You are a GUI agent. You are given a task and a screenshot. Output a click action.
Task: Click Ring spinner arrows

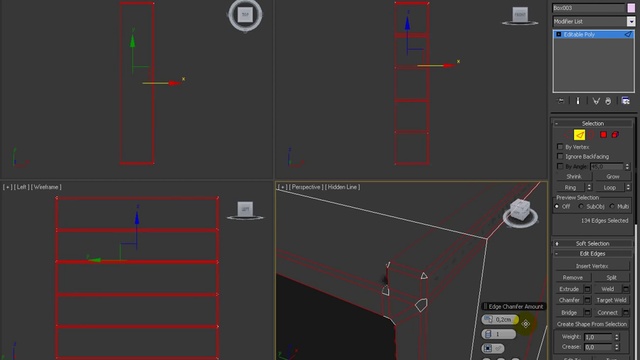[589, 187]
